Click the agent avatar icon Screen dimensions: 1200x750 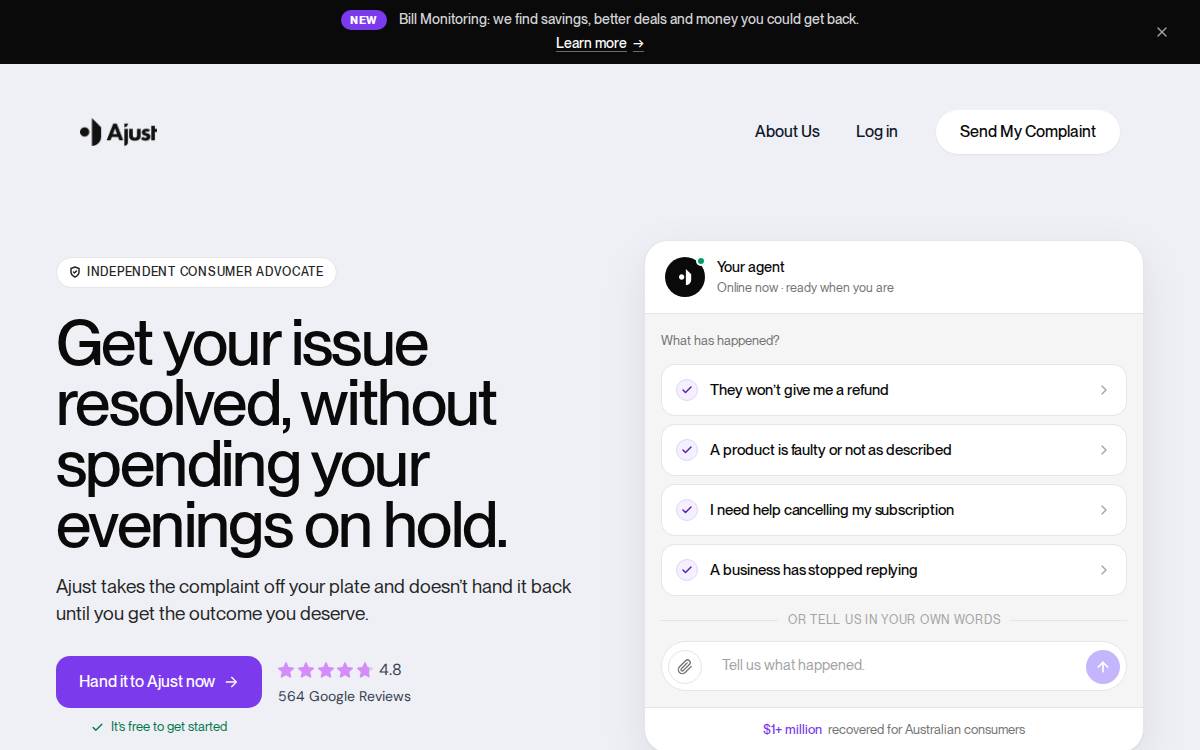685,277
